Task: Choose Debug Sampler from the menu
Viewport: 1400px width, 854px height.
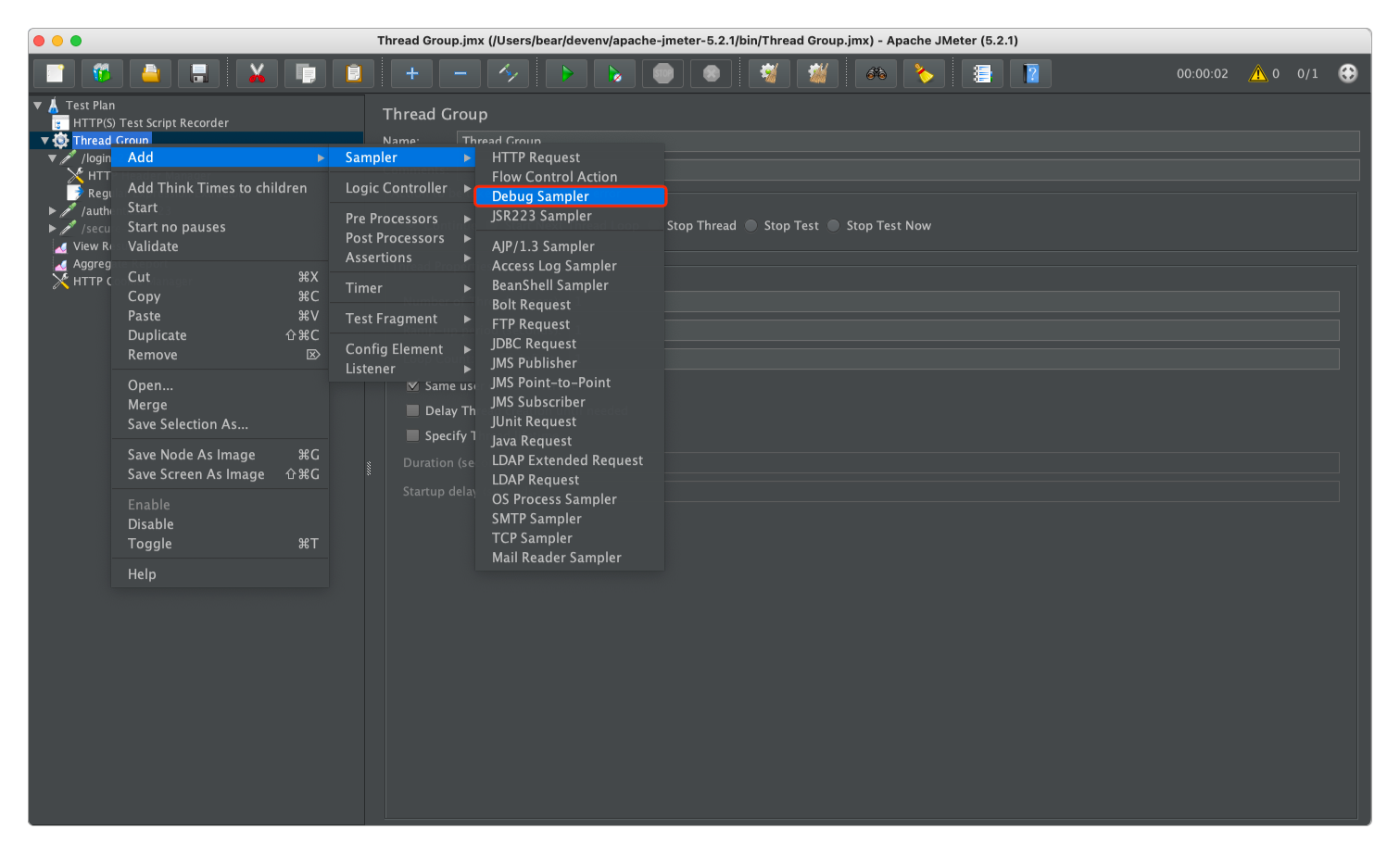Action: (x=570, y=196)
